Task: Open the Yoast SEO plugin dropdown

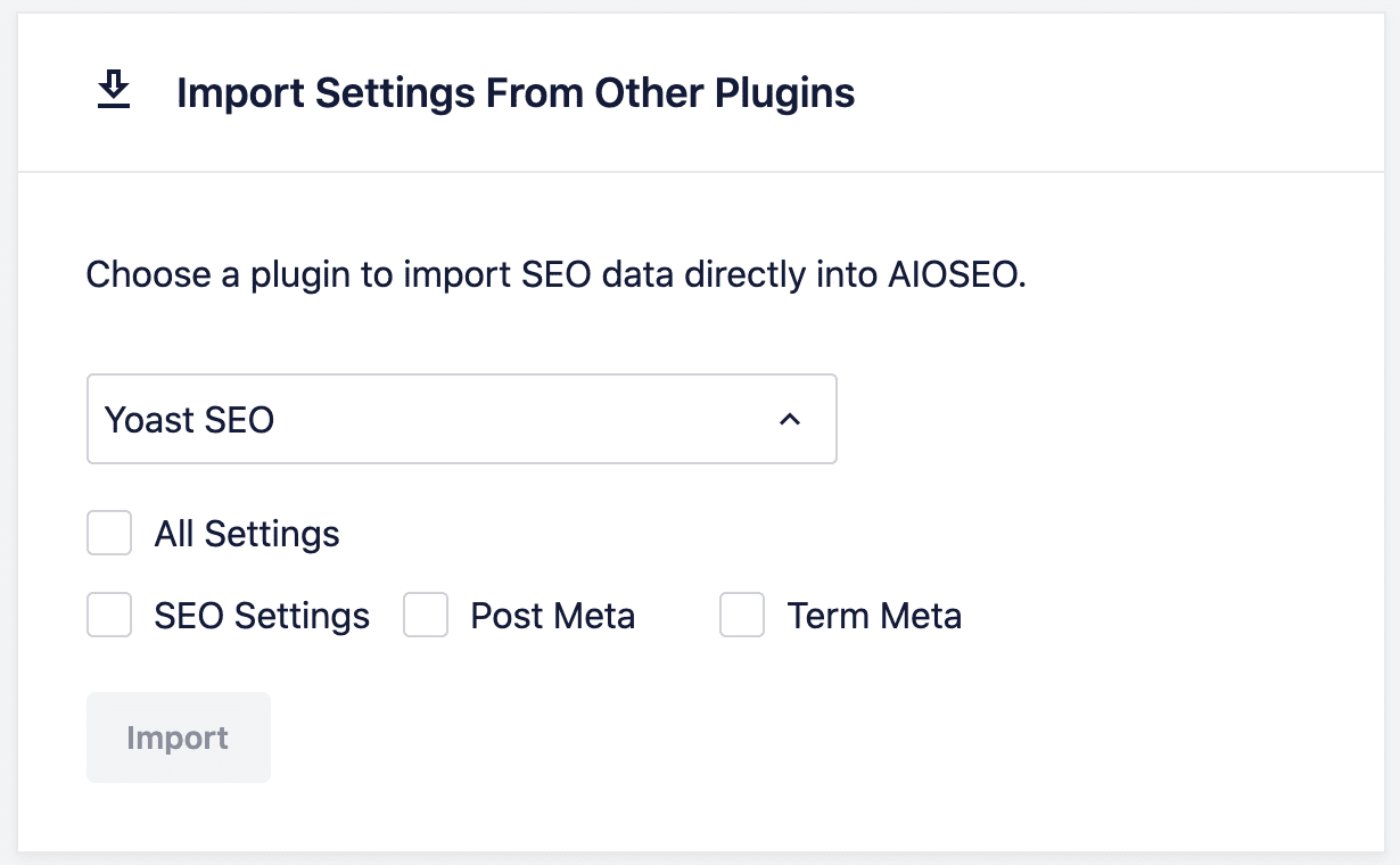Action: pyautogui.click(x=462, y=419)
